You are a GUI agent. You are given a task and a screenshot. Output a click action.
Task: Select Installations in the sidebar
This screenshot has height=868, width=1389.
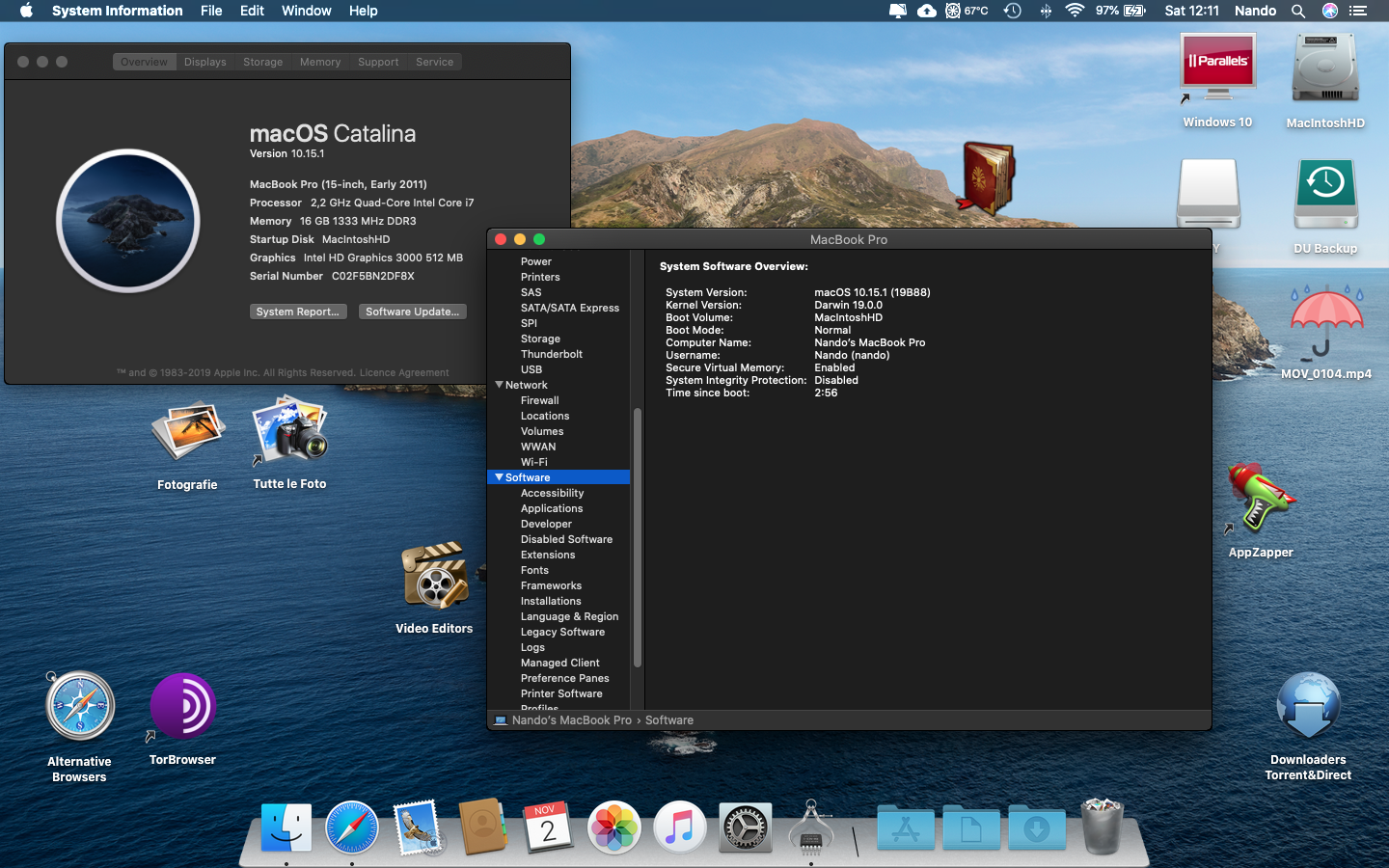(551, 601)
